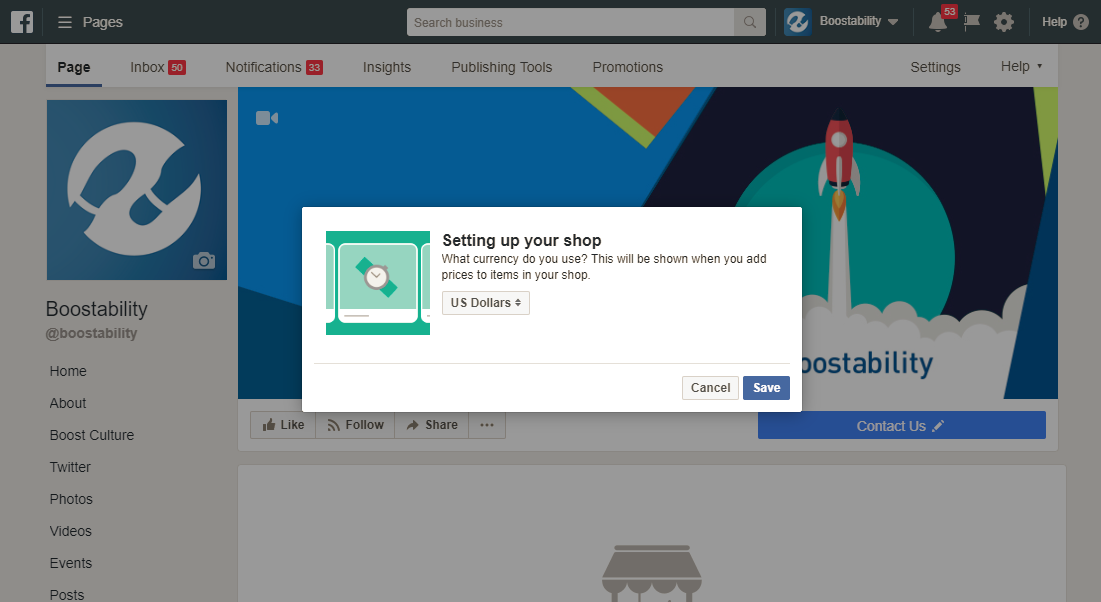Open Events in the left sidebar
This screenshot has width=1101, height=602.
[x=70, y=563]
